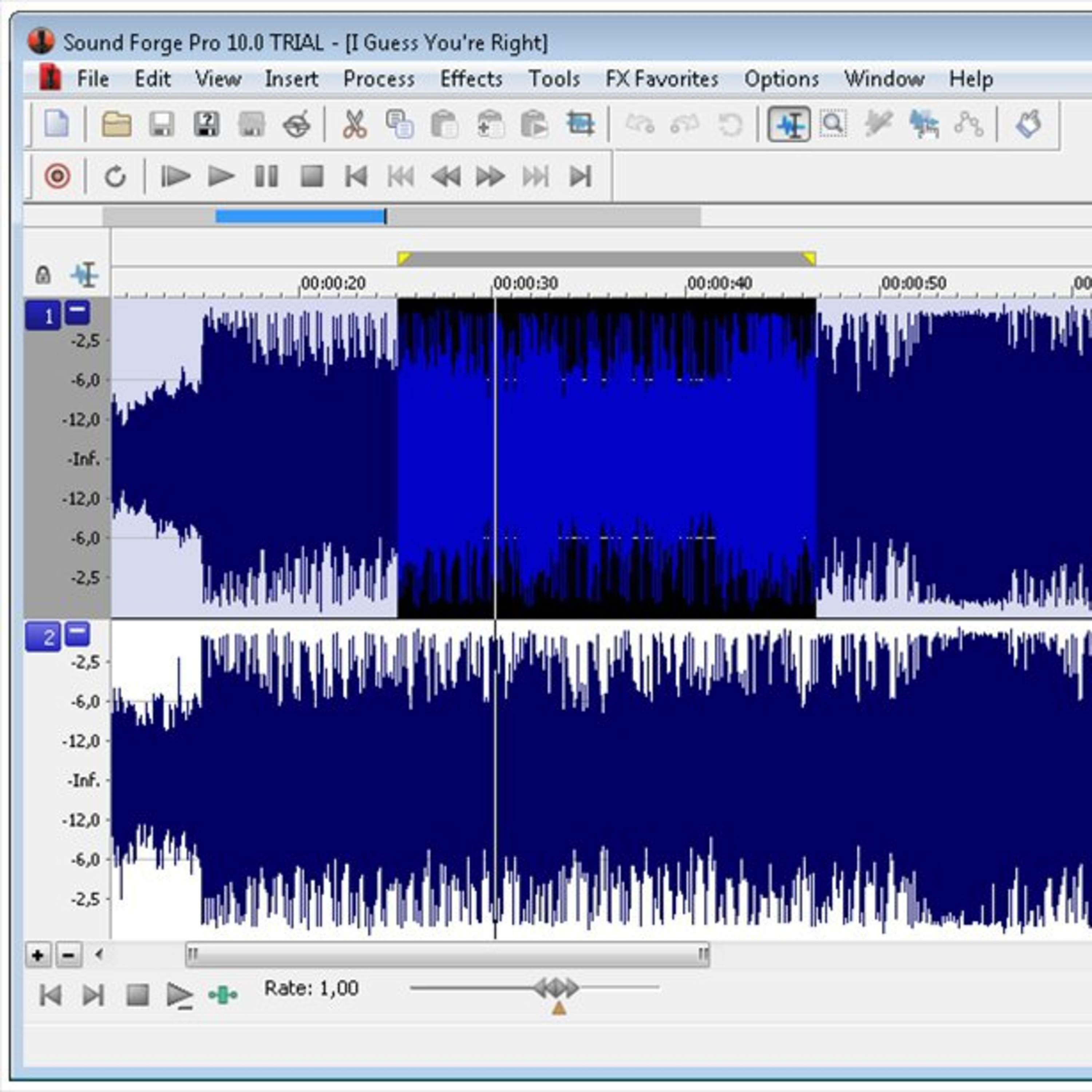Select the Edit tool in toolbar
The width and height of the screenshot is (1092, 1092).
coord(789,124)
